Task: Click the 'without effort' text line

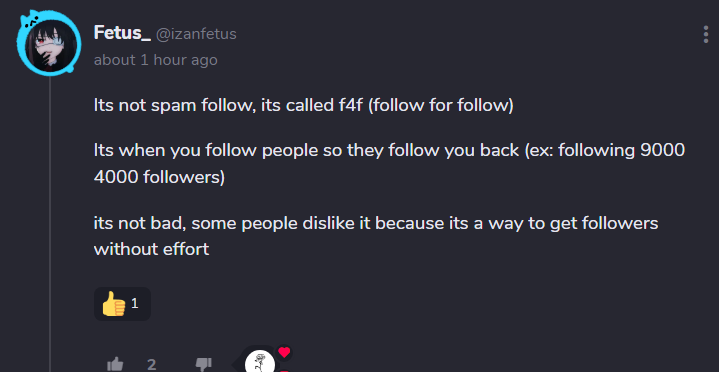Action: [x=151, y=249]
